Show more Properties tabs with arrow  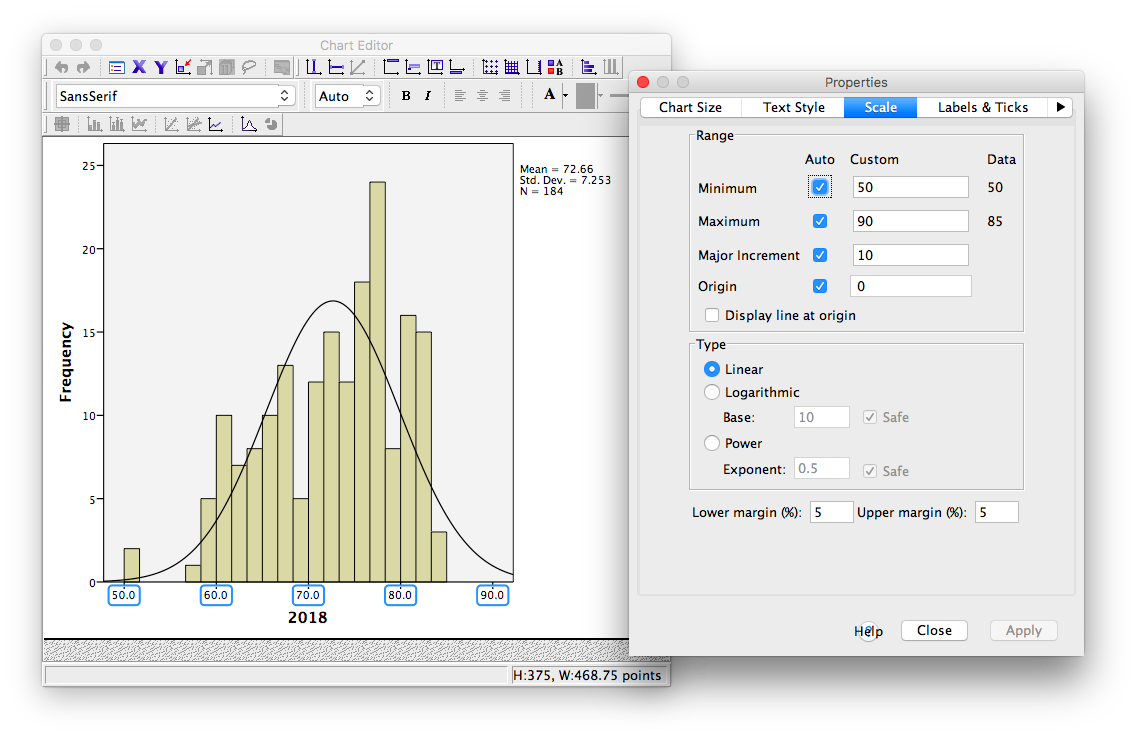pos(1061,107)
